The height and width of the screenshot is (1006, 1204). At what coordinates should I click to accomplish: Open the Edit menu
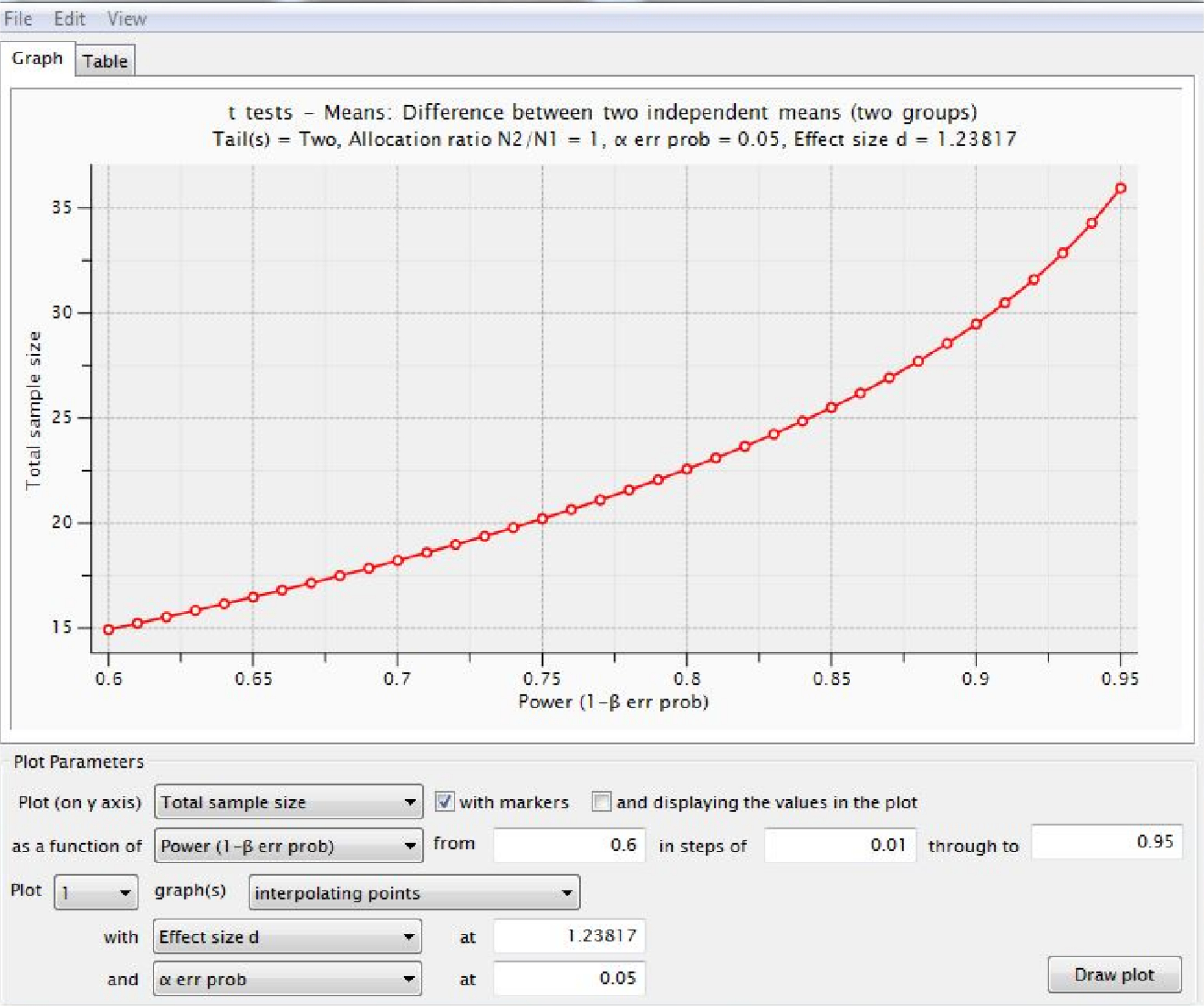69,19
